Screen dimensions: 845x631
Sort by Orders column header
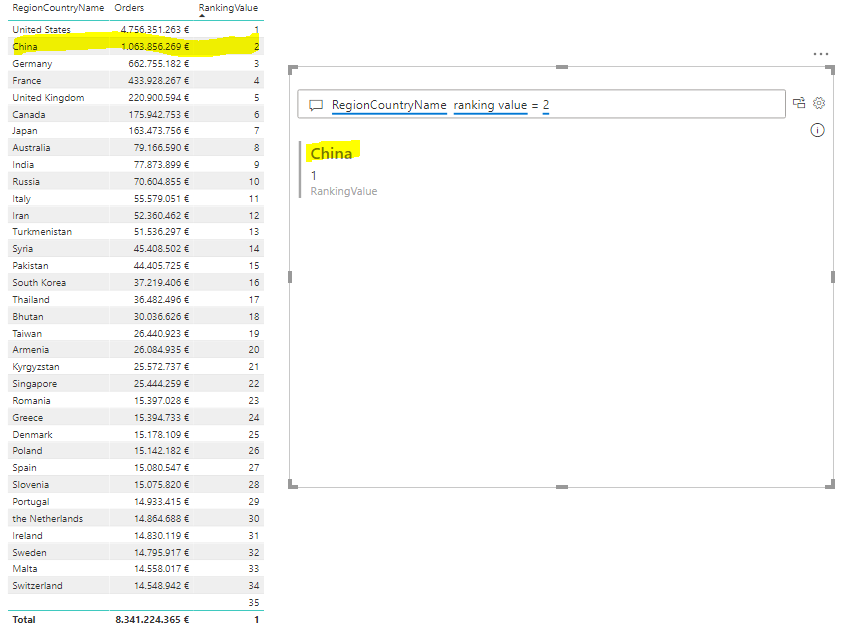pos(129,8)
